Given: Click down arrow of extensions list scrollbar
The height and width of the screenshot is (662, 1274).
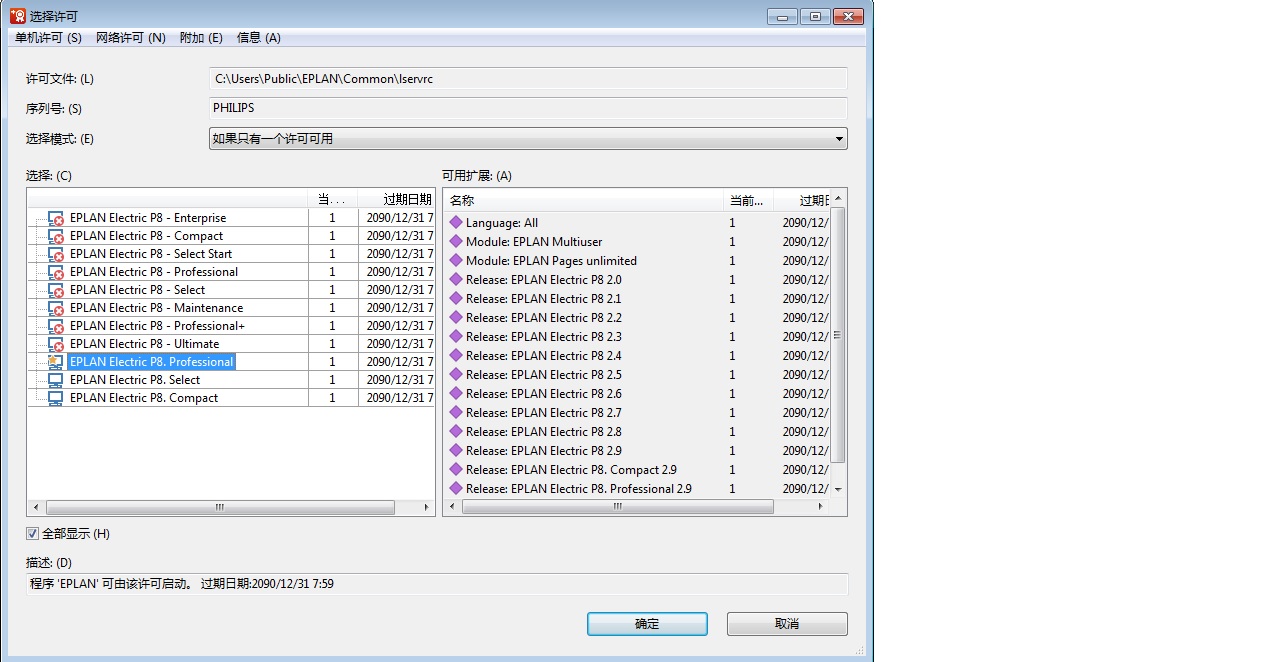Looking at the screenshot, I should (838, 489).
